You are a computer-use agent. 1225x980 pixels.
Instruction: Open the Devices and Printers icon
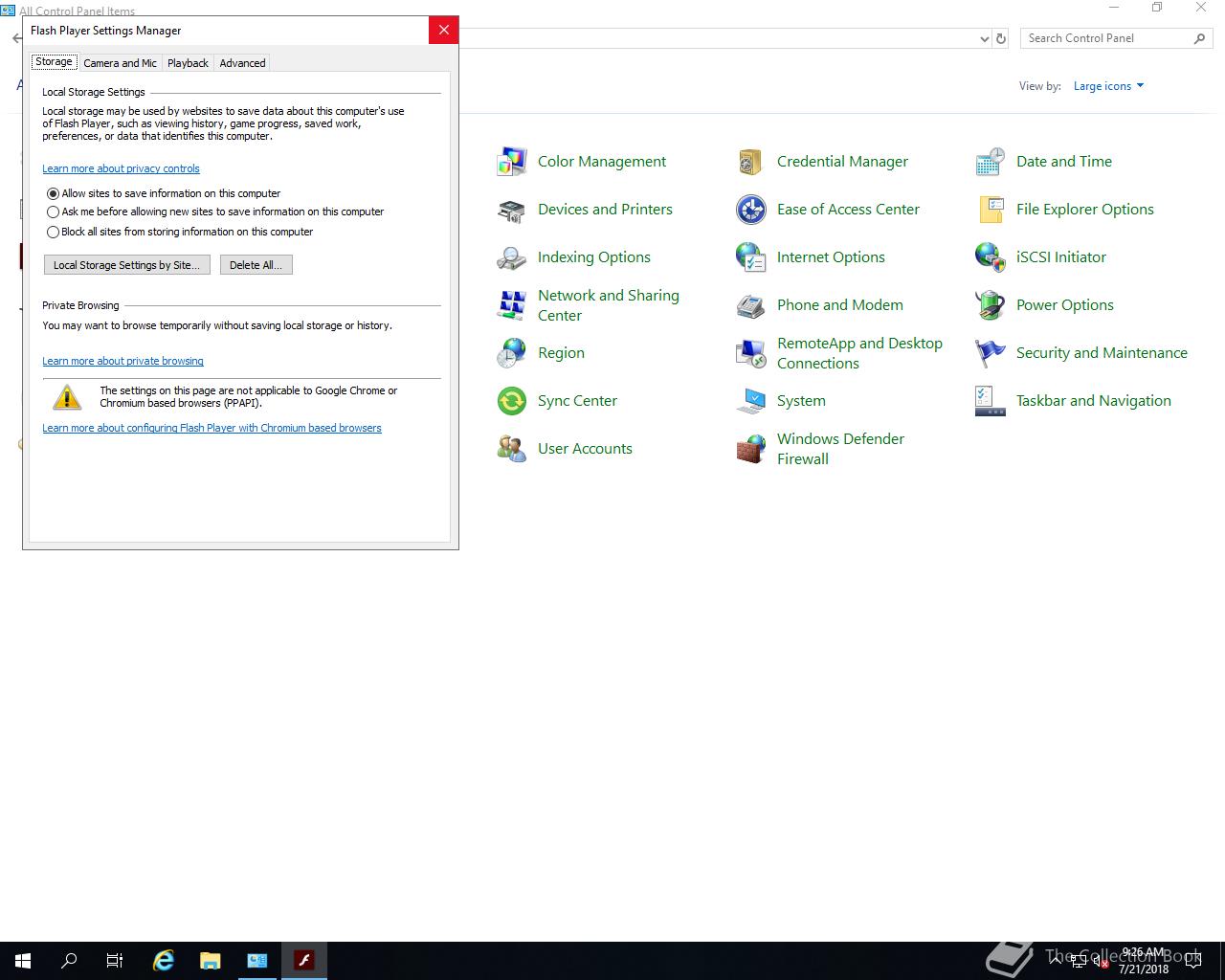point(511,210)
